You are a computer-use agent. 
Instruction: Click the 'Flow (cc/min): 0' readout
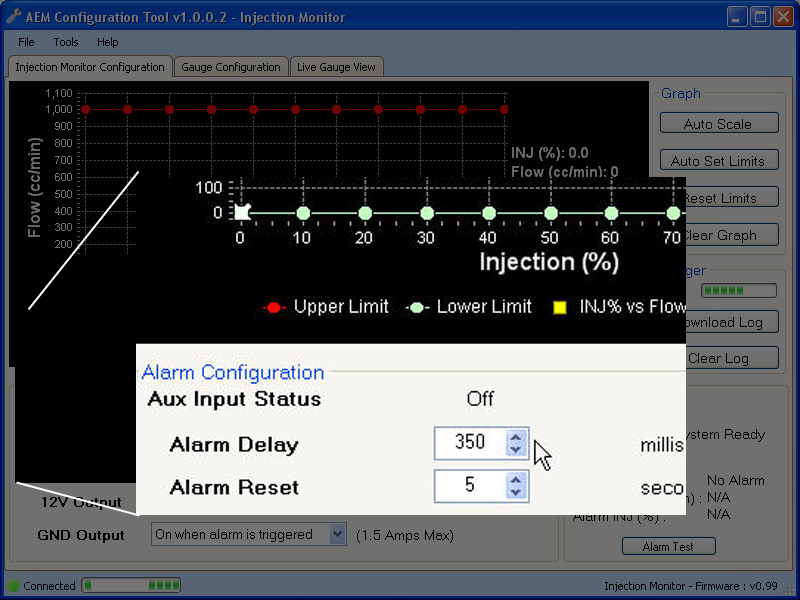tap(564, 171)
